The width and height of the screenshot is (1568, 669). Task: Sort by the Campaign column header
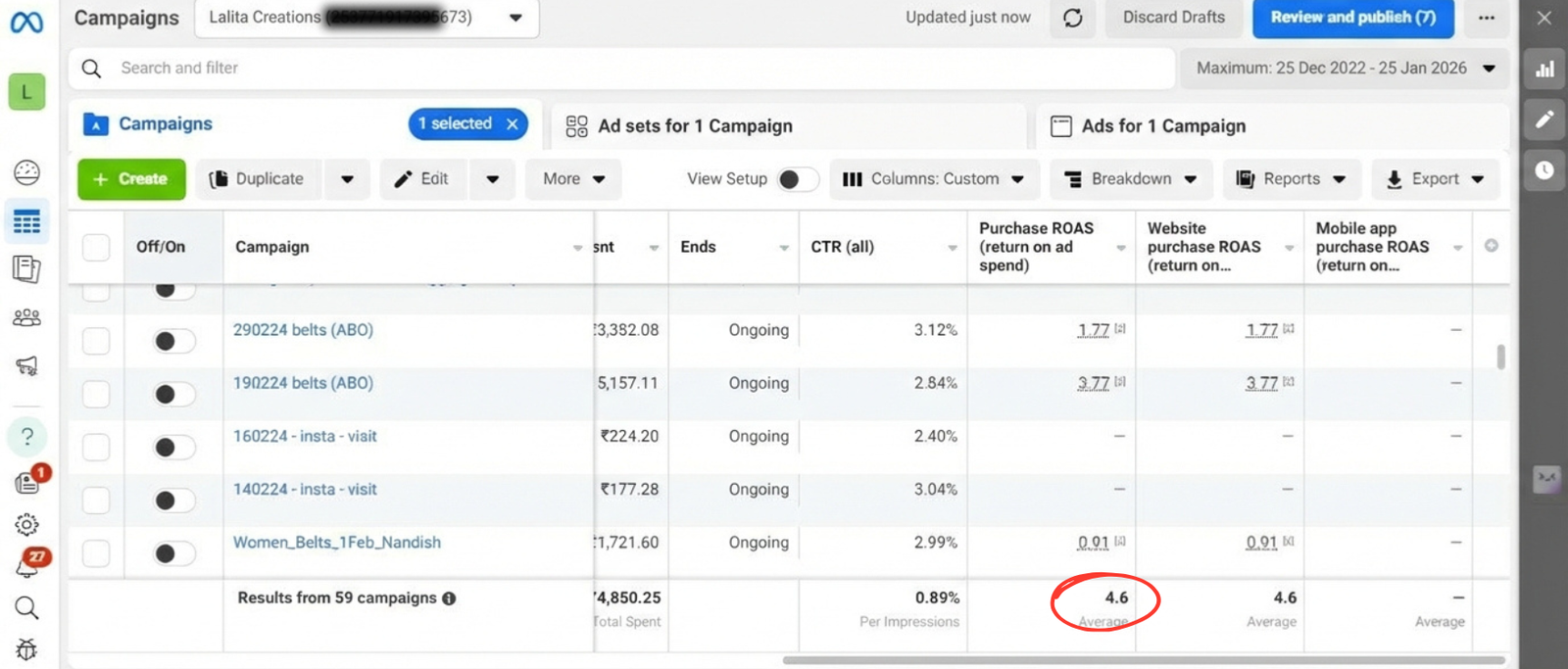click(x=409, y=247)
